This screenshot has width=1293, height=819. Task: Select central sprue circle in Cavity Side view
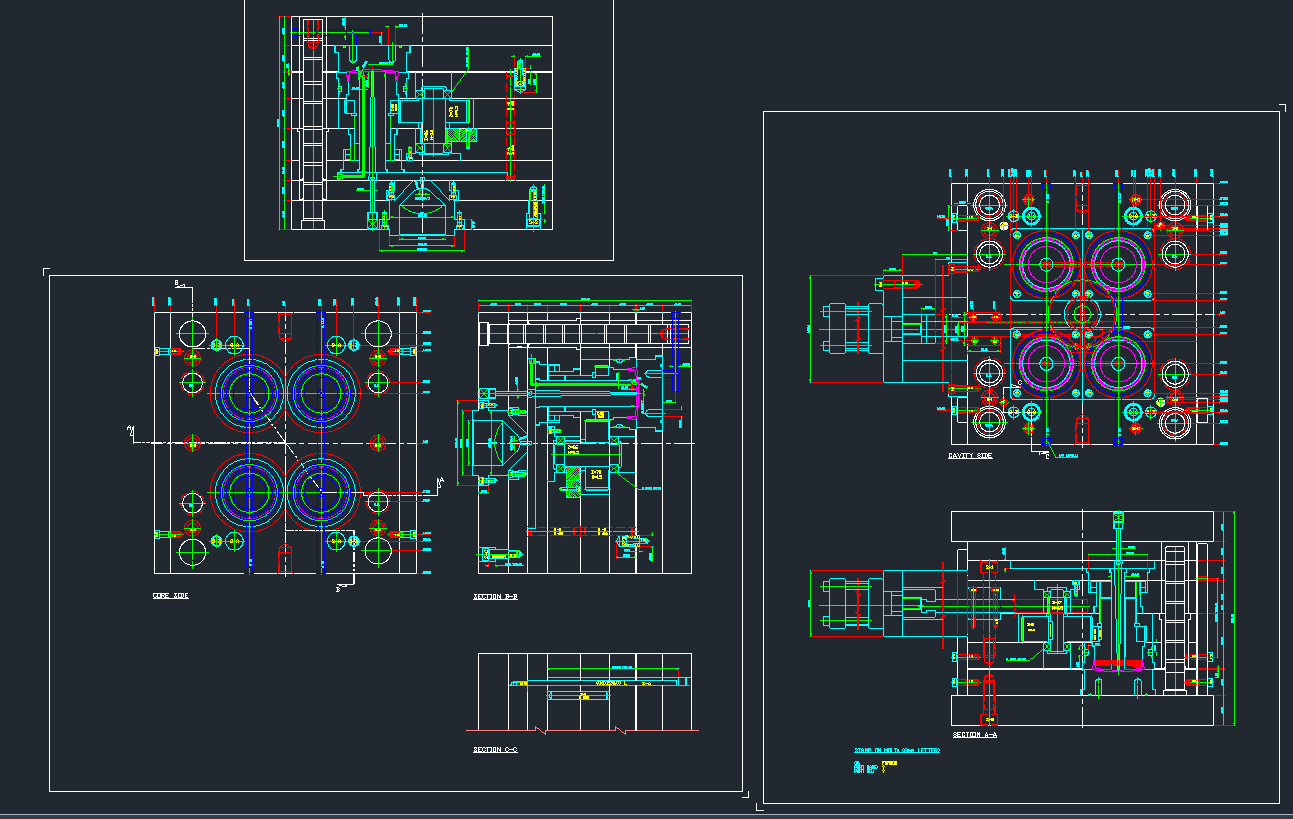coord(1082,313)
